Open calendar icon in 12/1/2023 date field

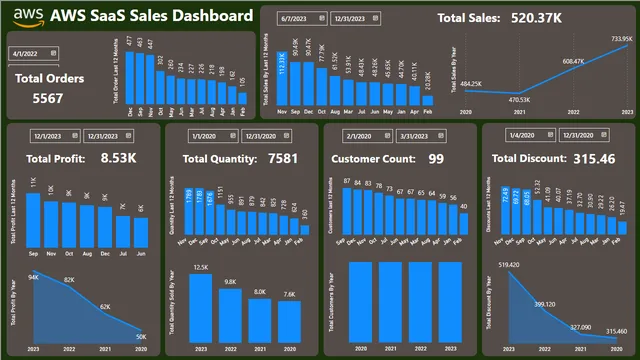click(75, 136)
